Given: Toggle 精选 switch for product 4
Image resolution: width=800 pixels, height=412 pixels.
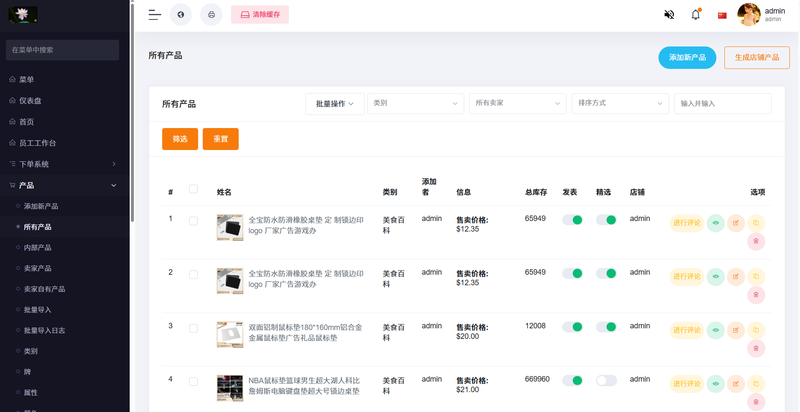Looking at the screenshot, I should (x=606, y=380).
